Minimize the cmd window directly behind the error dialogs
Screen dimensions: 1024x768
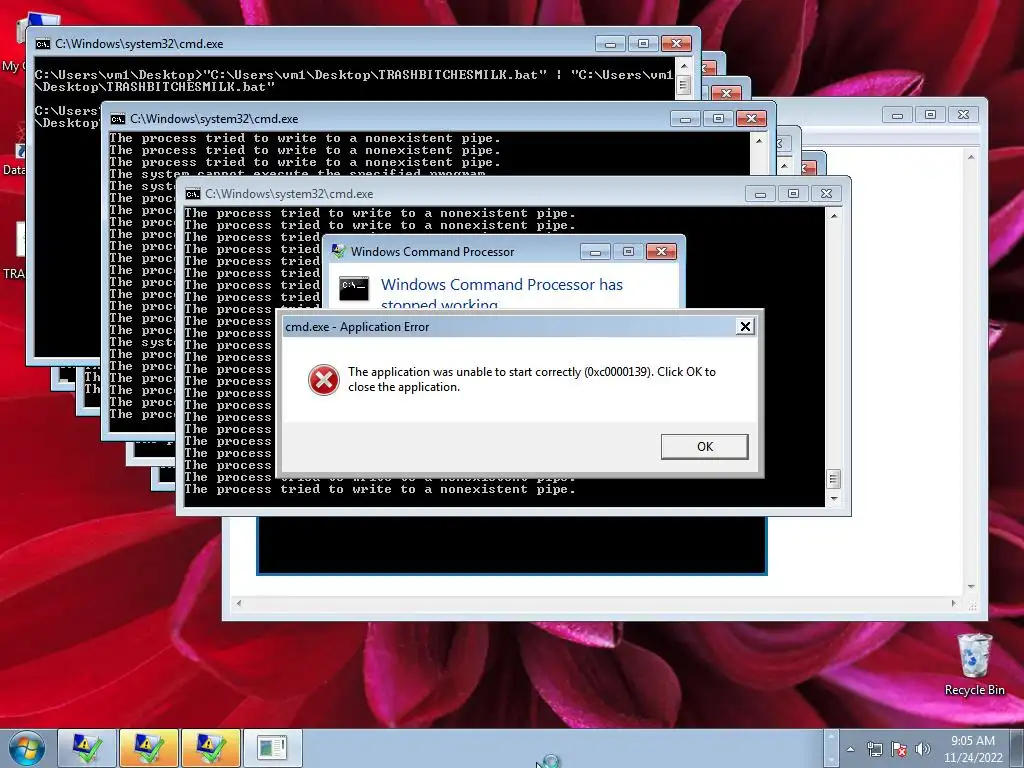pos(760,194)
